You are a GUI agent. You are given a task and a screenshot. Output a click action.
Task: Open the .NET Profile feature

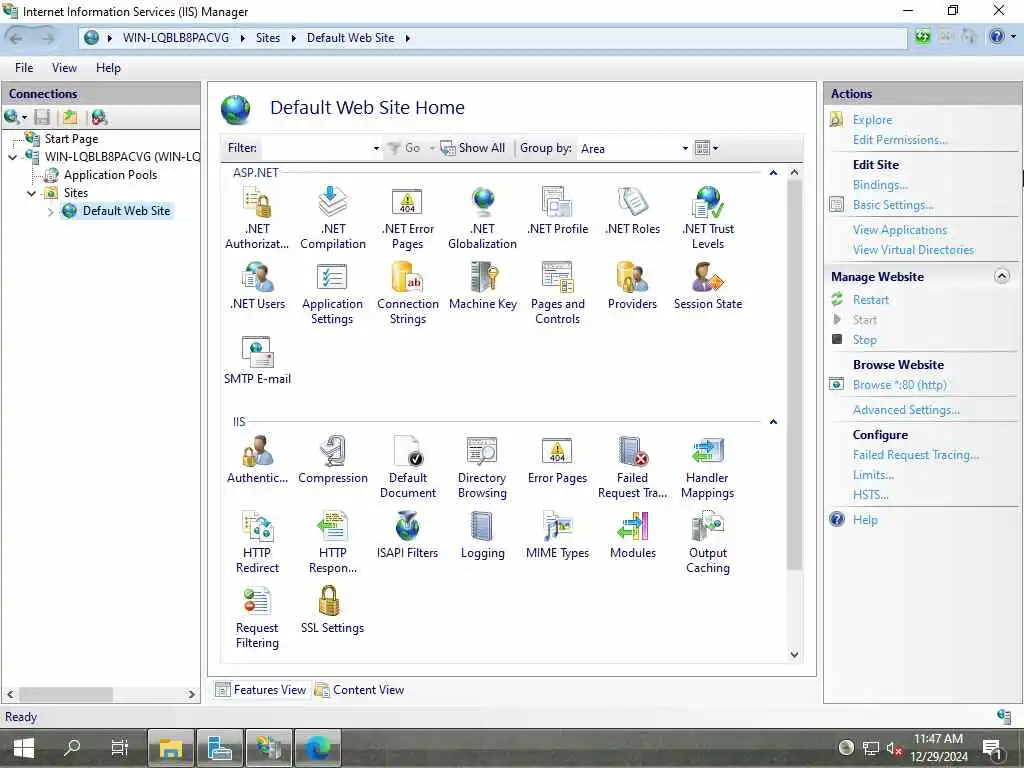coord(557,211)
